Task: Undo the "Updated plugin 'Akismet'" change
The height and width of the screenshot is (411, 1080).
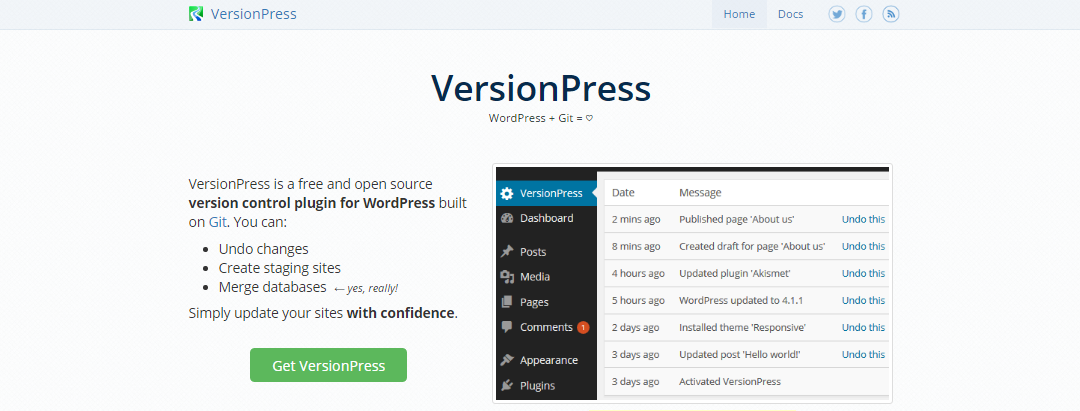Action: coord(863,273)
